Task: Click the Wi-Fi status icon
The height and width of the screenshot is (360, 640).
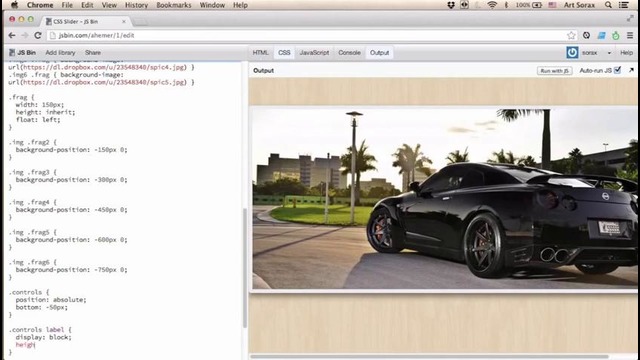Action: point(492,5)
